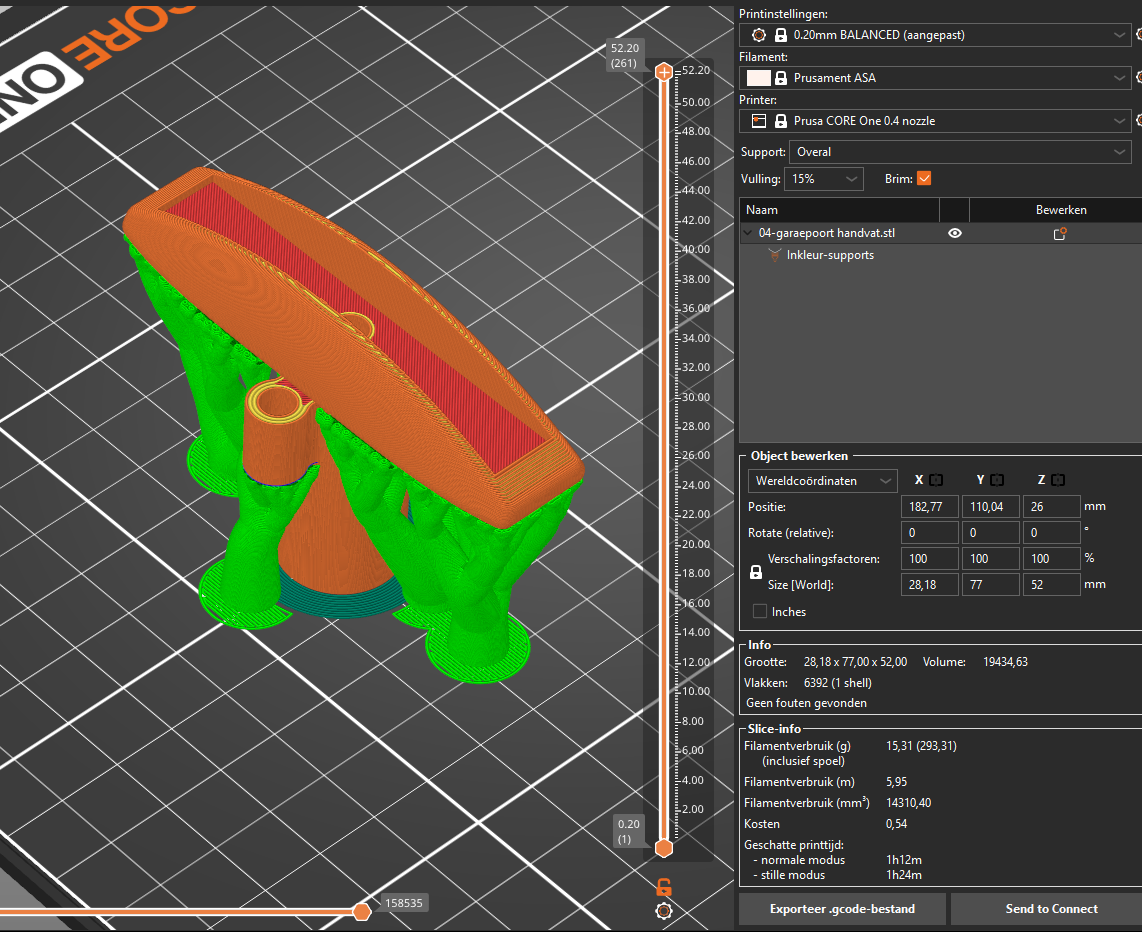Click the Exporteer .gcode-bestand button
The image size is (1142, 932).
pyautogui.click(x=842, y=909)
